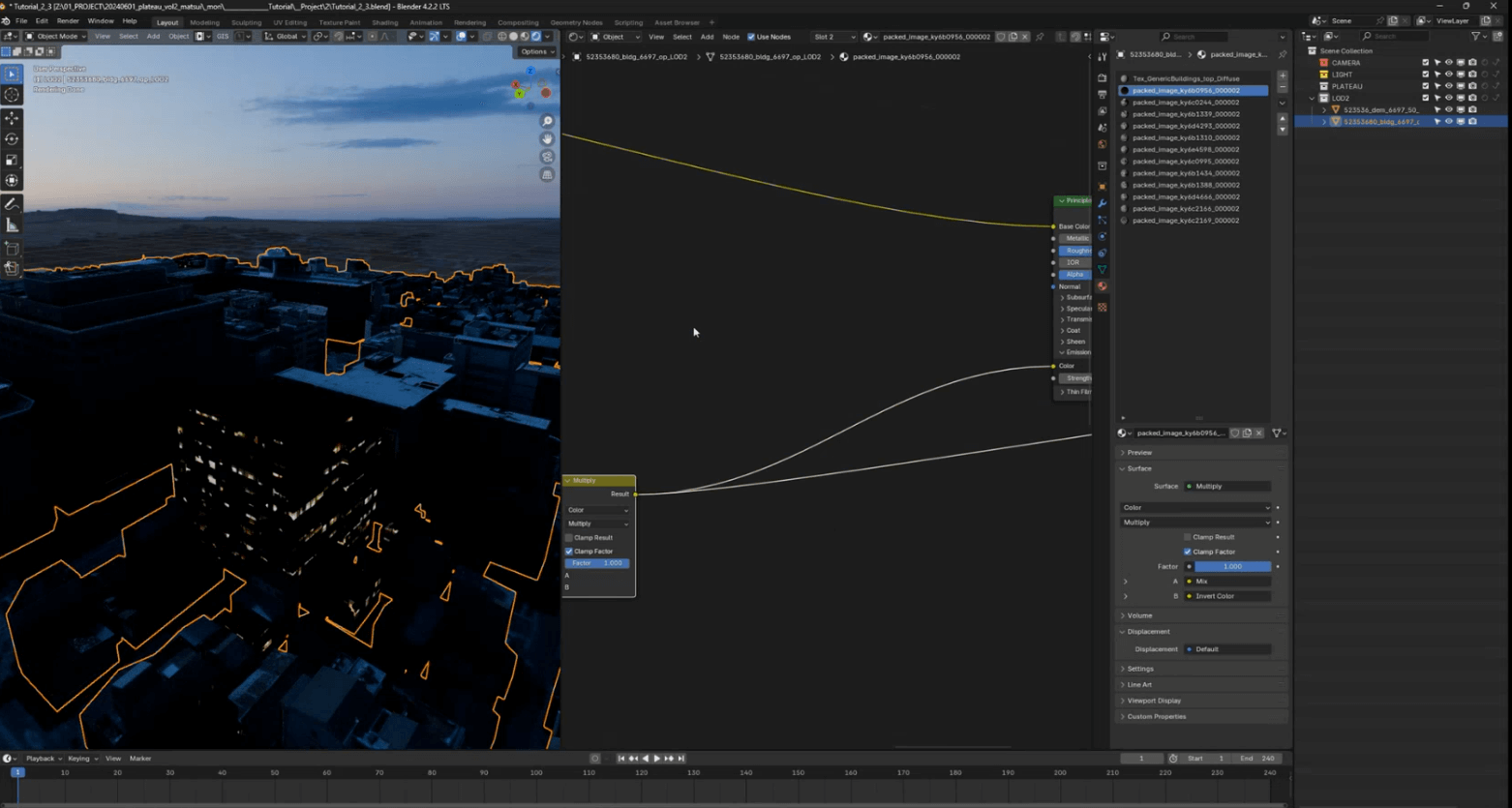This screenshot has height=808, width=1512.
Task: Open the Modifiers wrench properties tab
Action: [1102, 203]
